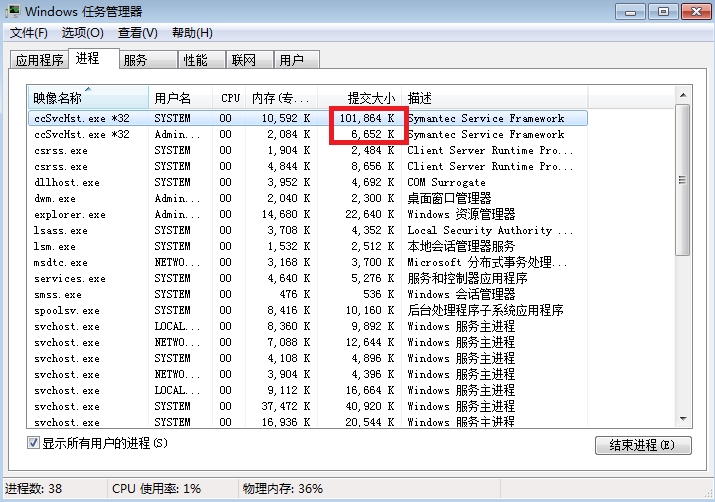715x502 pixels.
Task: Minimize the Task Manager window
Action: 630,12
